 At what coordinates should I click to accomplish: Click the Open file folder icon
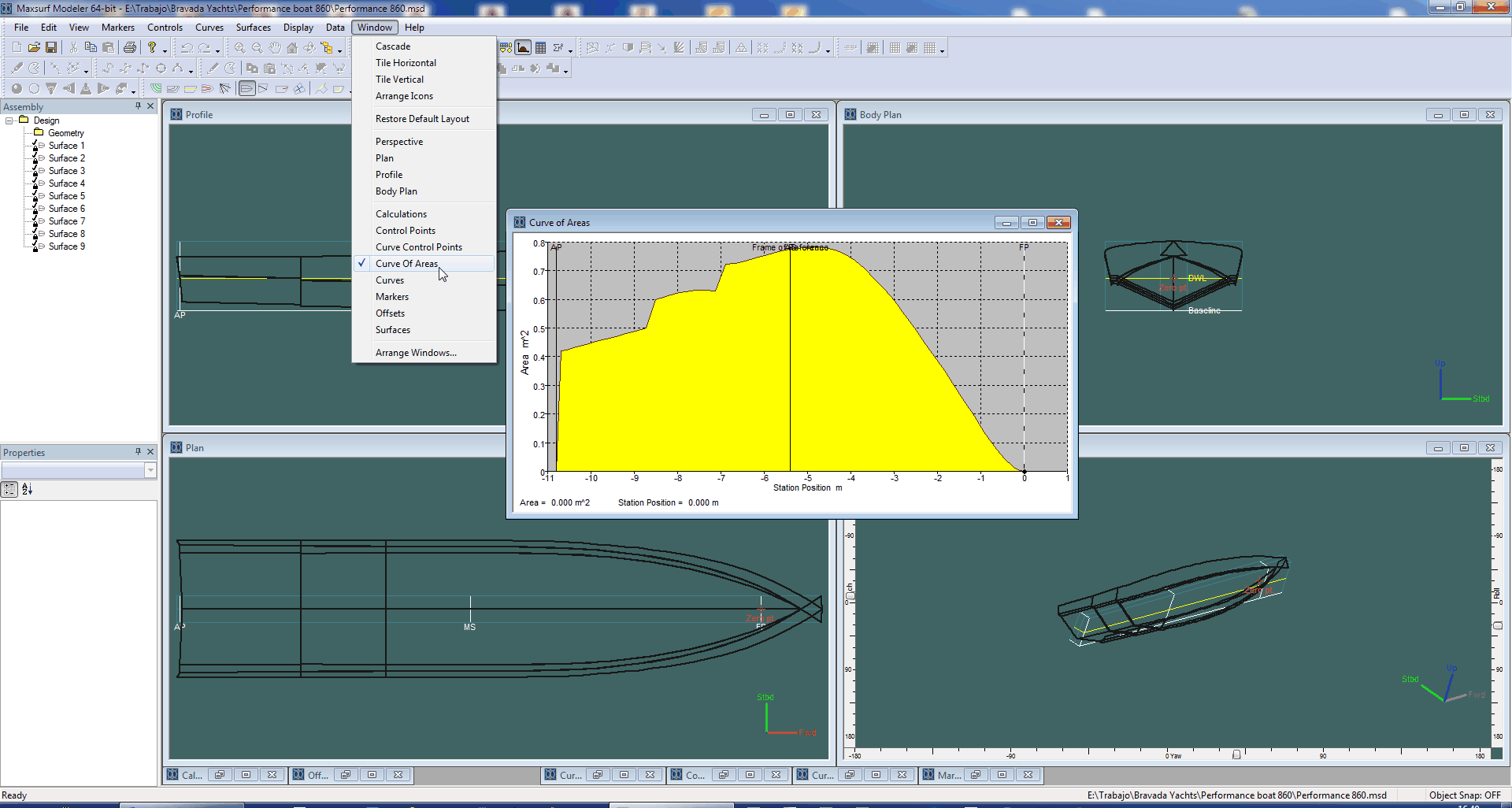click(34, 48)
